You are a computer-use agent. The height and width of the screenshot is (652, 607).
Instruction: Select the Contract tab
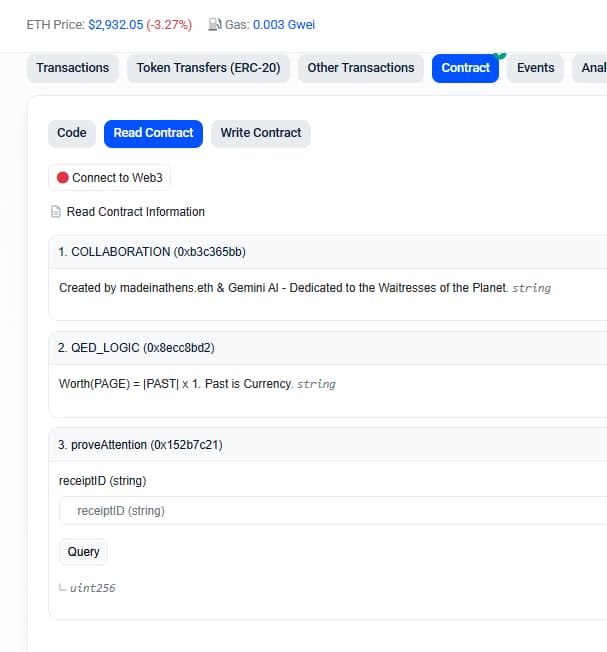point(465,68)
